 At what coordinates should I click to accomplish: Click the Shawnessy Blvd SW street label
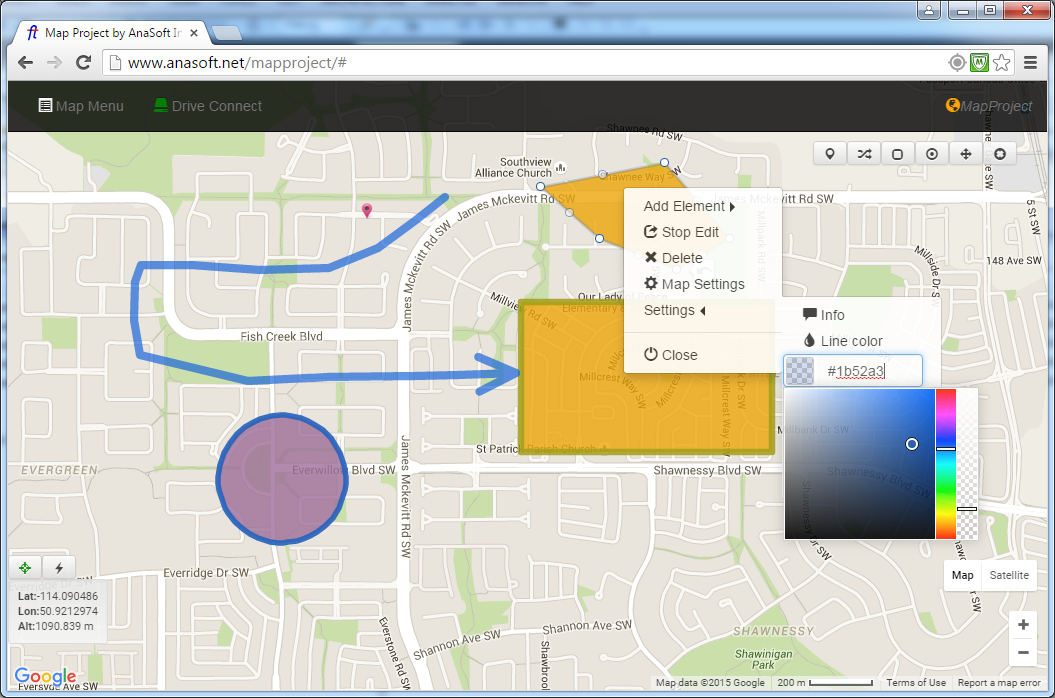pyautogui.click(x=707, y=470)
